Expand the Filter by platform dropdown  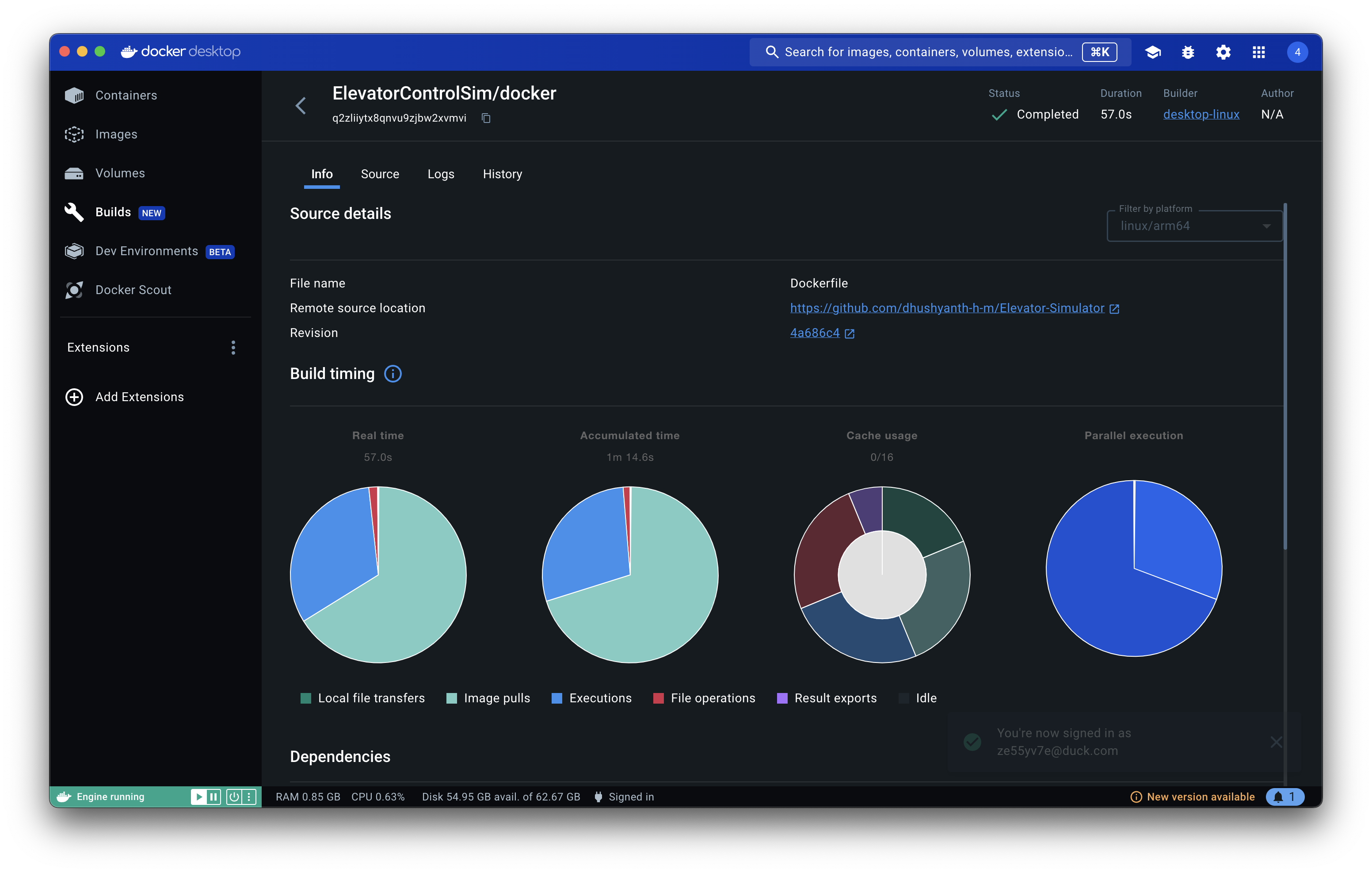click(x=1194, y=226)
